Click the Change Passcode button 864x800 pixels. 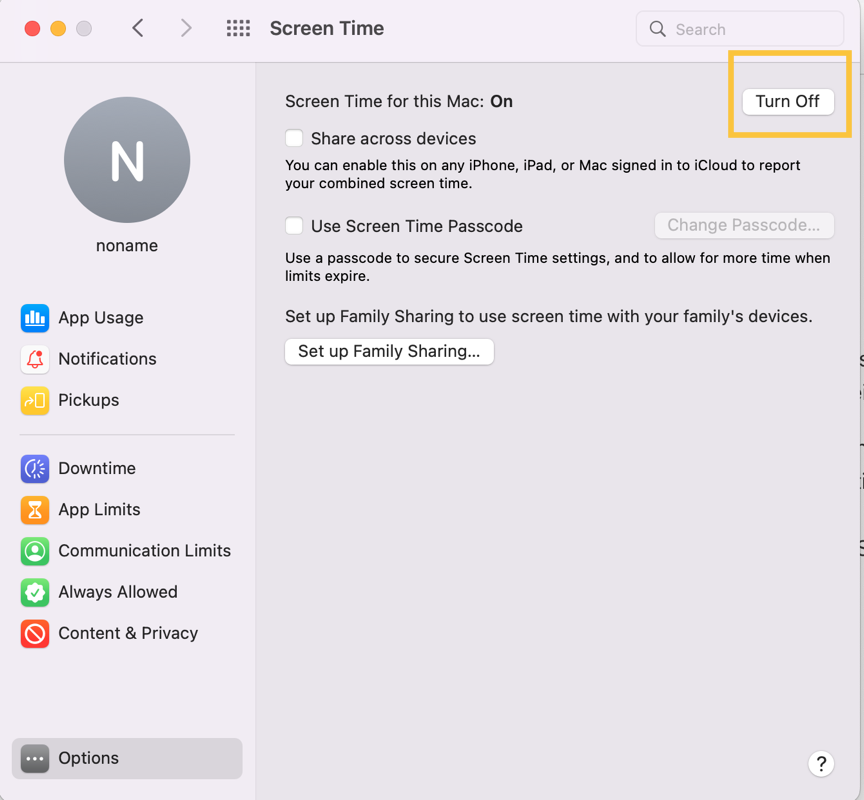click(x=743, y=225)
